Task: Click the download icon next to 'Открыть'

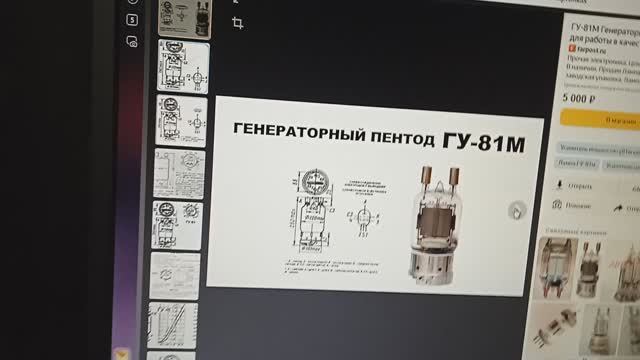Action: click(x=559, y=184)
